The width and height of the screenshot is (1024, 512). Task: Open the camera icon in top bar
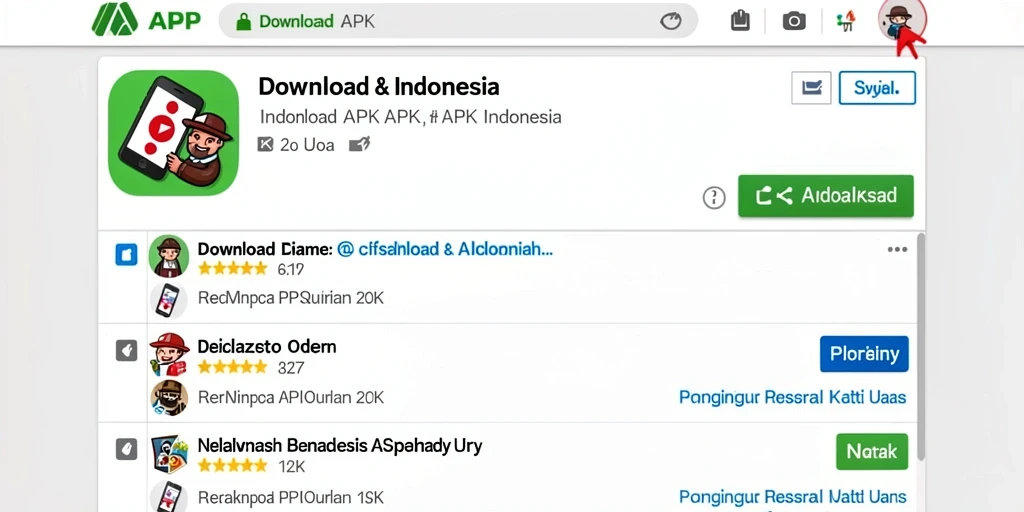coord(793,22)
